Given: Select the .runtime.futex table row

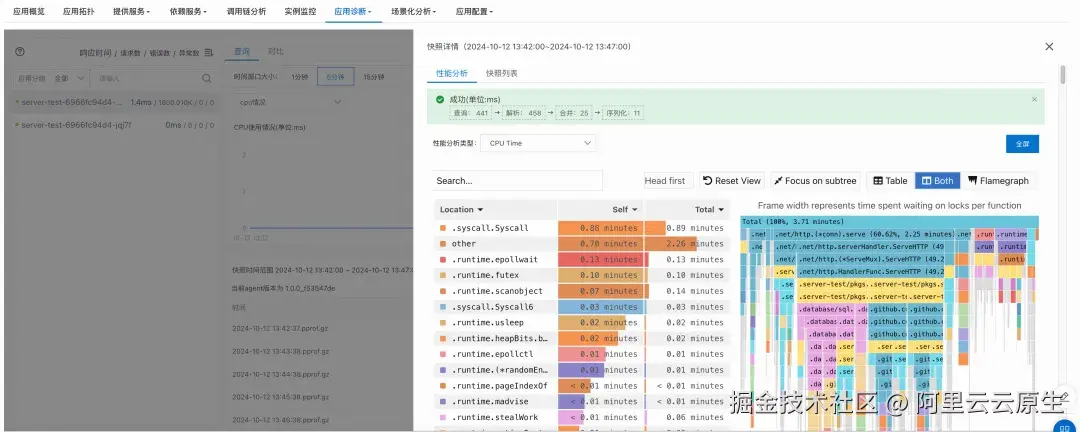Looking at the screenshot, I should [581, 276].
